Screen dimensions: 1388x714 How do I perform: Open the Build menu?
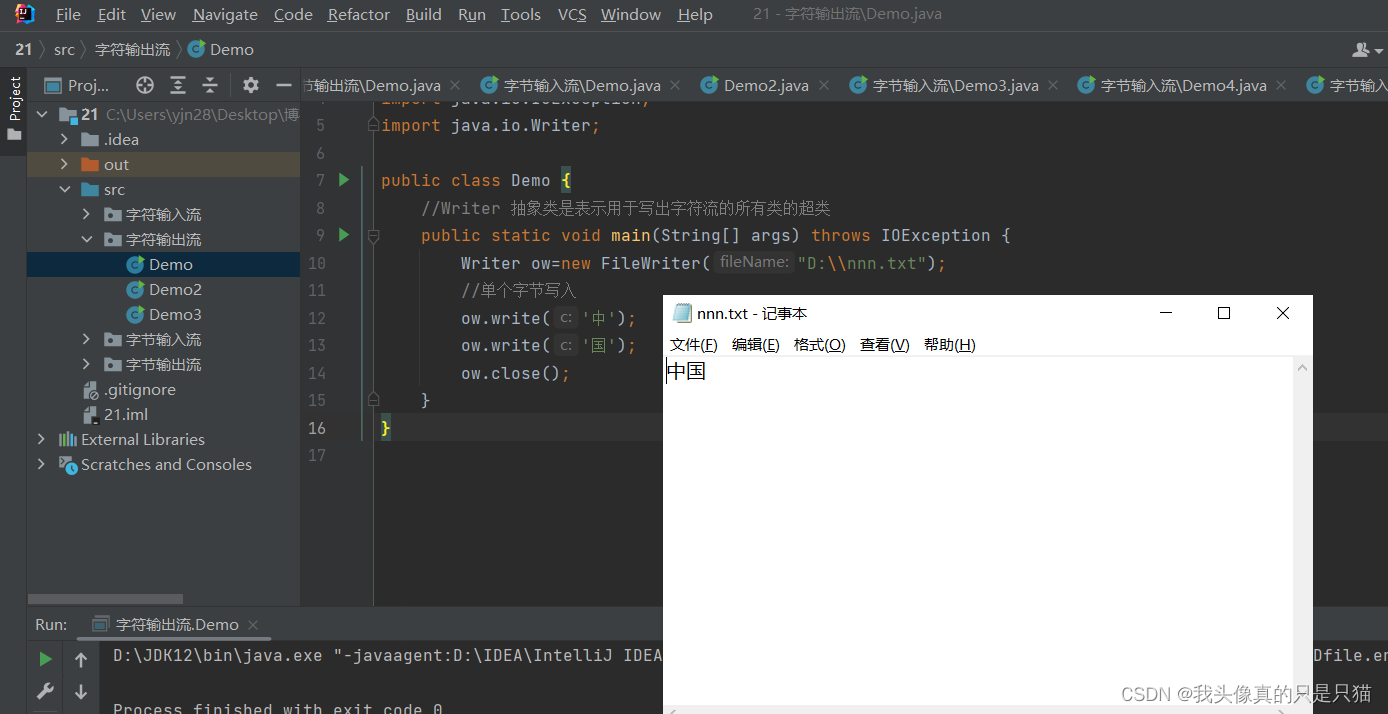424,14
